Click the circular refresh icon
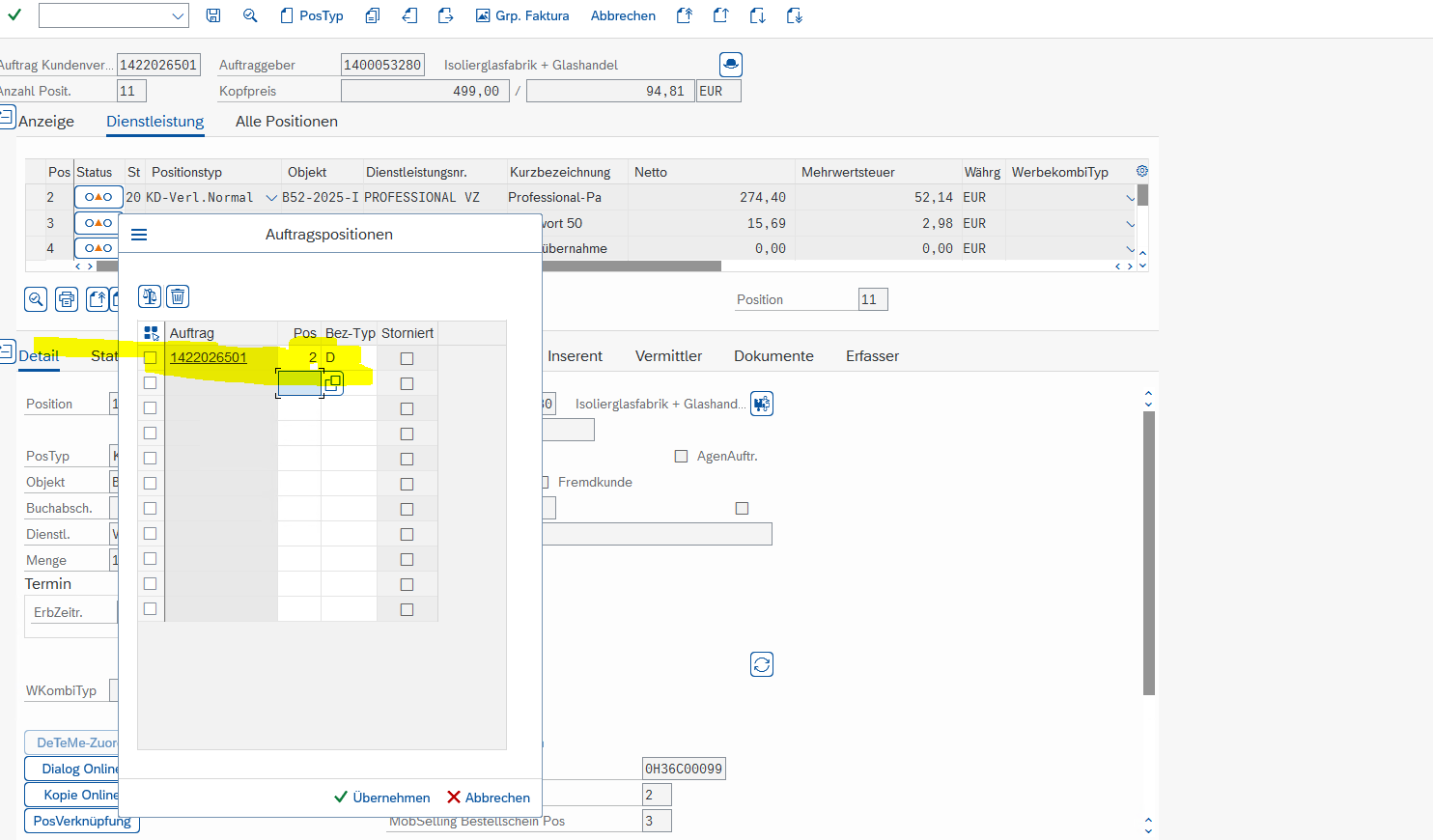The width and height of the screenshot is (1433, 840). pyautogui.click(x=762, y=664)
